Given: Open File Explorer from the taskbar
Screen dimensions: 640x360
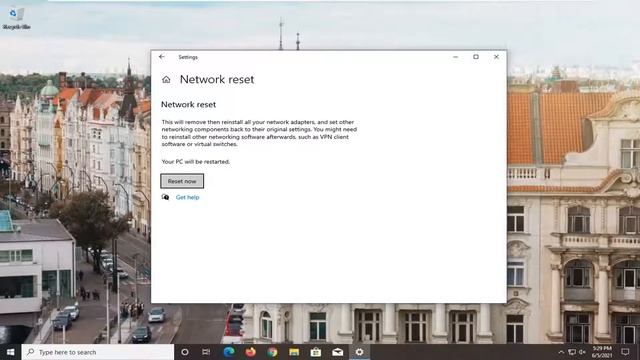Looking at the screenshot, I should [x=294, y=352].
